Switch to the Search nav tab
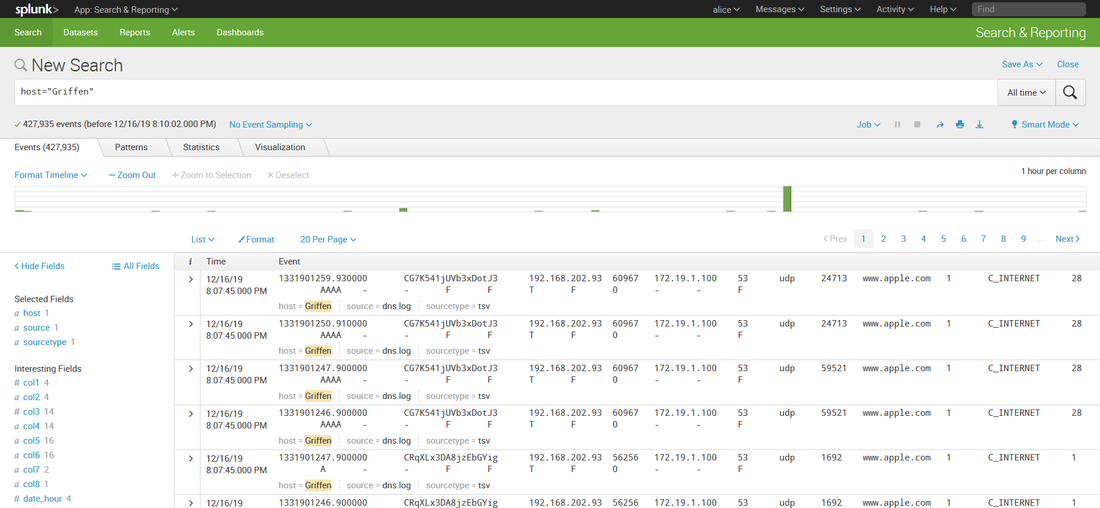The image size is (1100, 508). tap(28, 32)
